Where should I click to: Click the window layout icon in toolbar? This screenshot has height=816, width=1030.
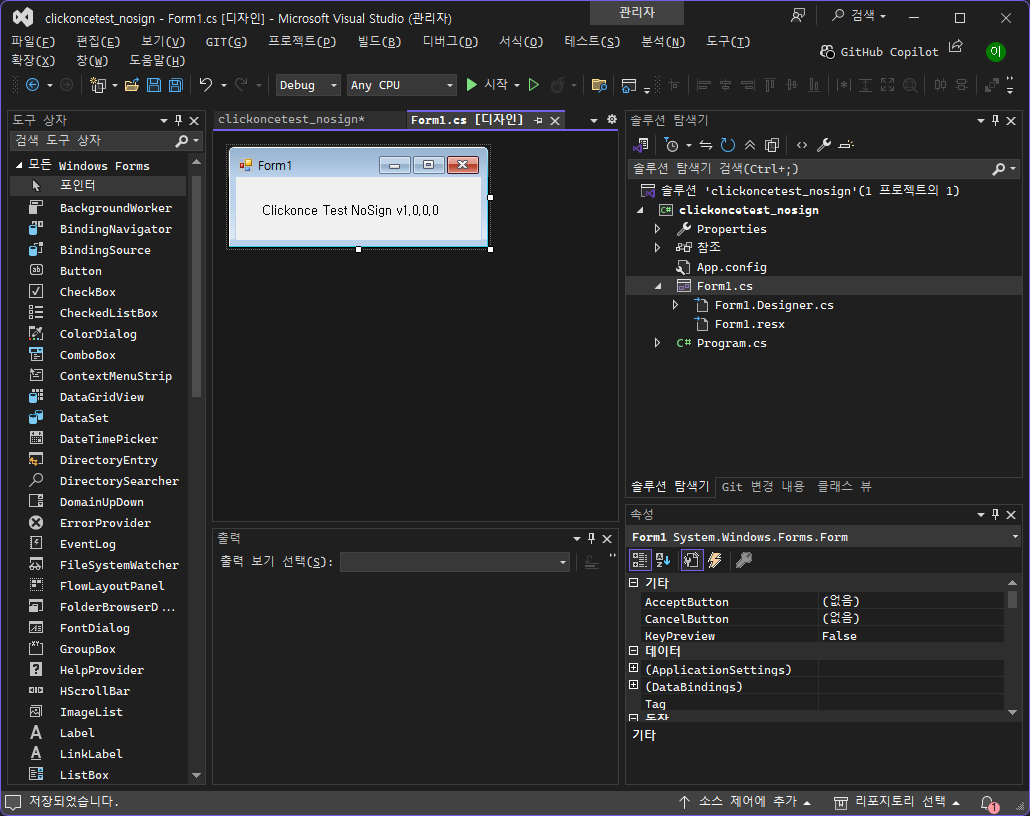tap(629, 85)
